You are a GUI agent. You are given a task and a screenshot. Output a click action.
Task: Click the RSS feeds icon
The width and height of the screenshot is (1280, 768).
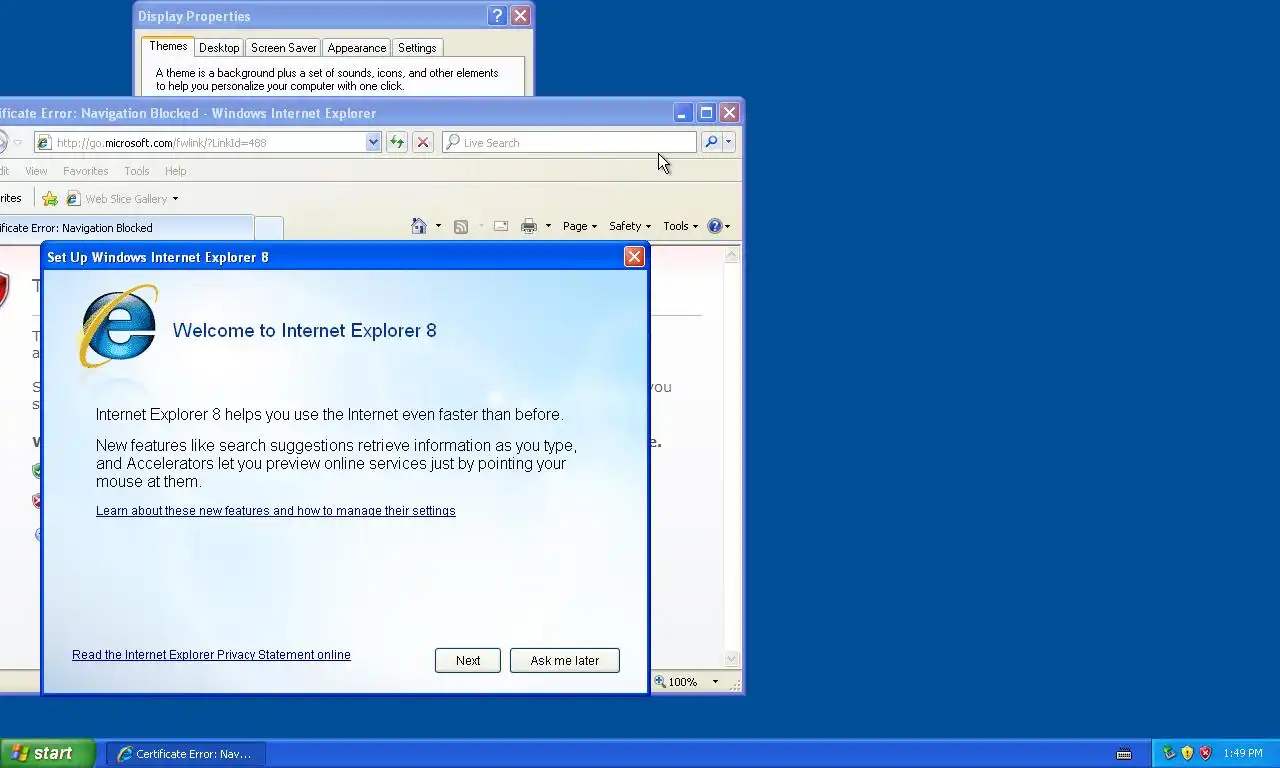461,226
